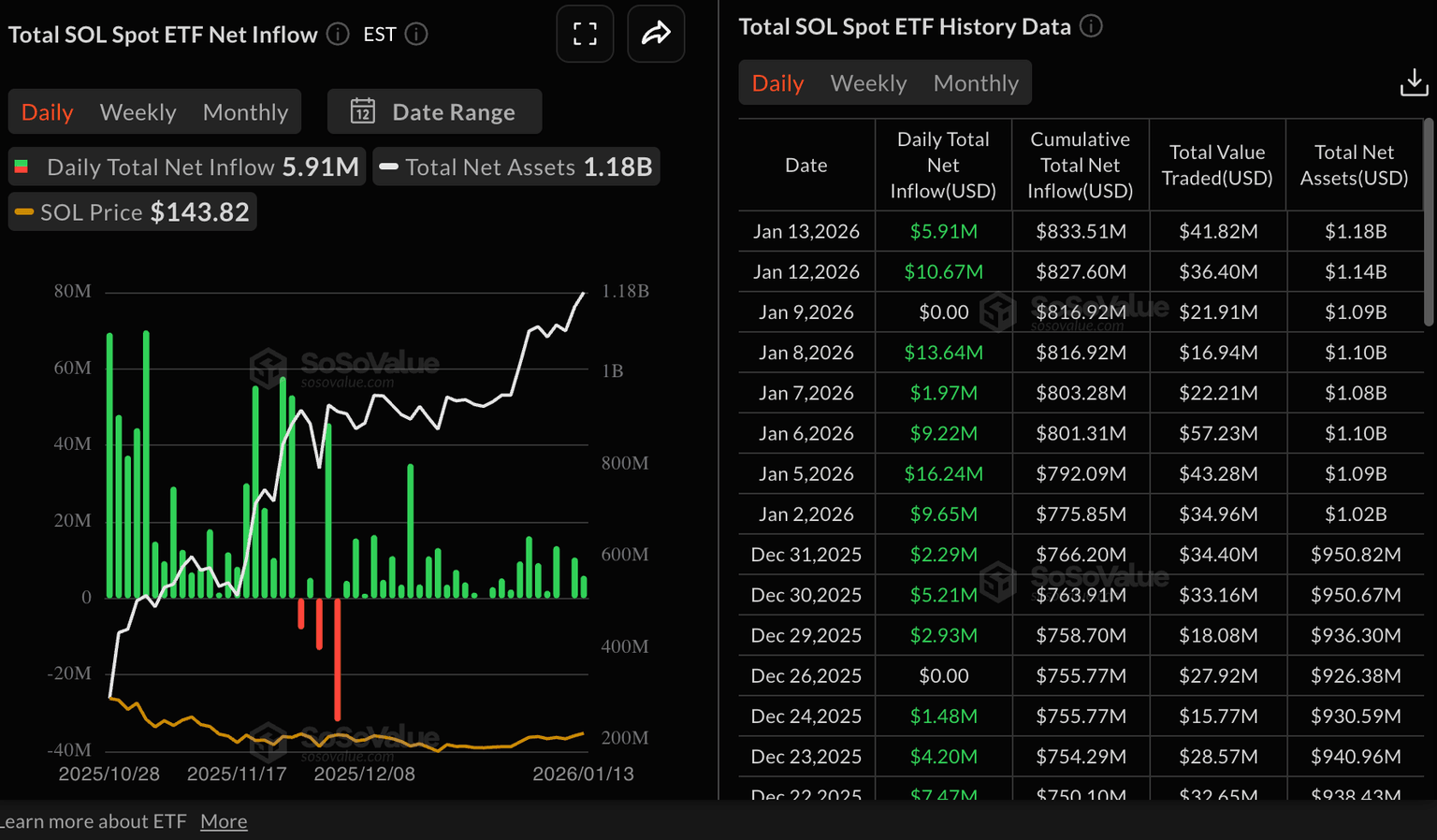Switch chart to Weekly view
1437x840 pixels.
[138, 112]
